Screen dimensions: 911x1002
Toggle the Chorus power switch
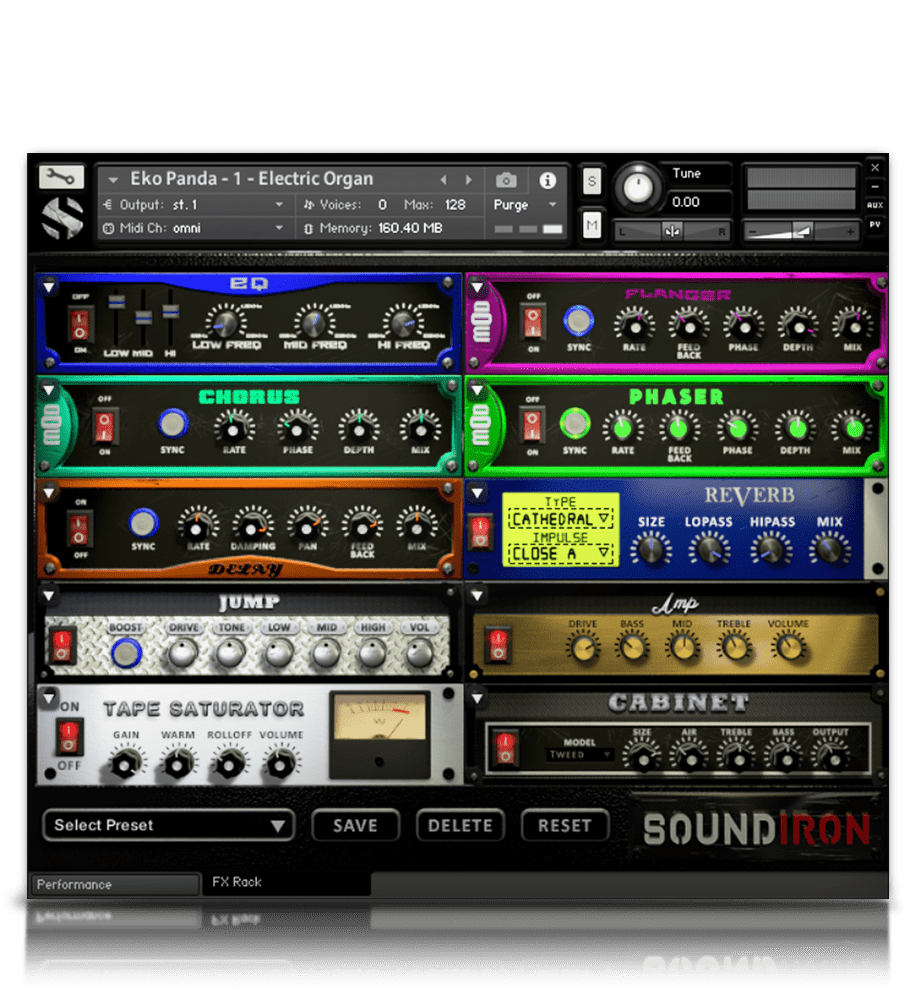tap(105, 426)
